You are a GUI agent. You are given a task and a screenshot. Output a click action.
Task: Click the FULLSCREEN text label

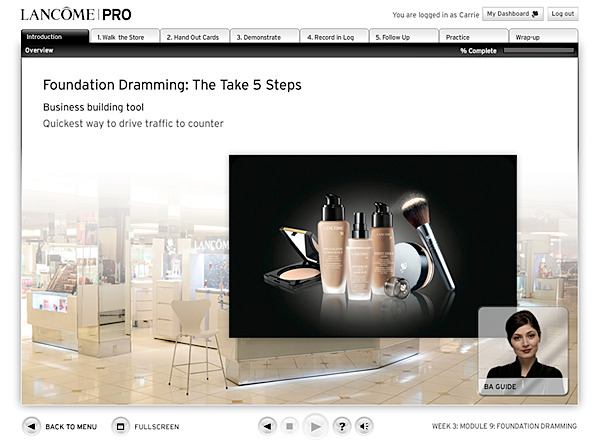tap(157, 427)
